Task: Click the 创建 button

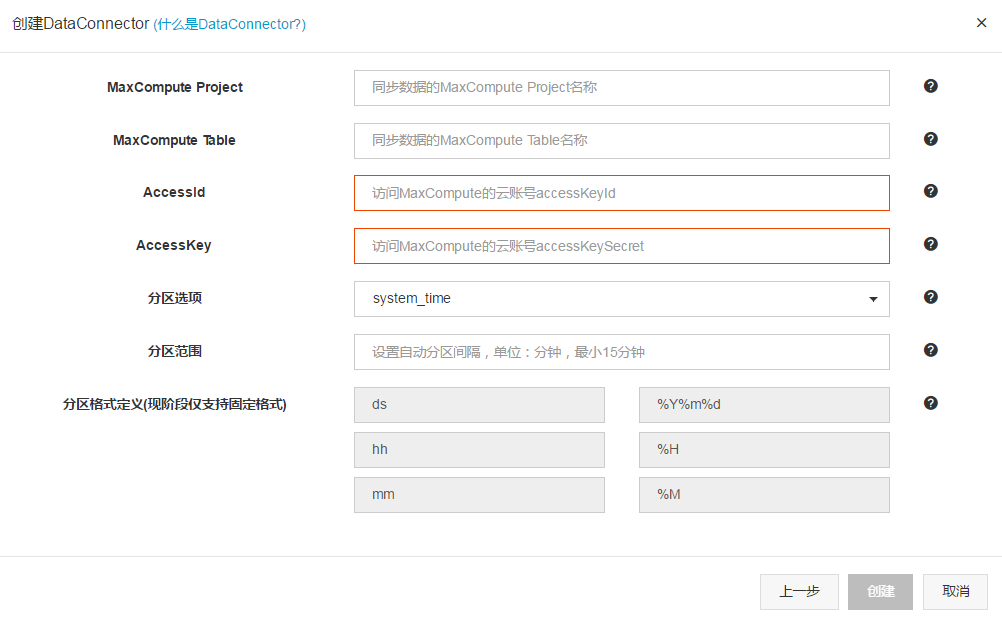Action: pyautogui.click(x=881, y=592)
